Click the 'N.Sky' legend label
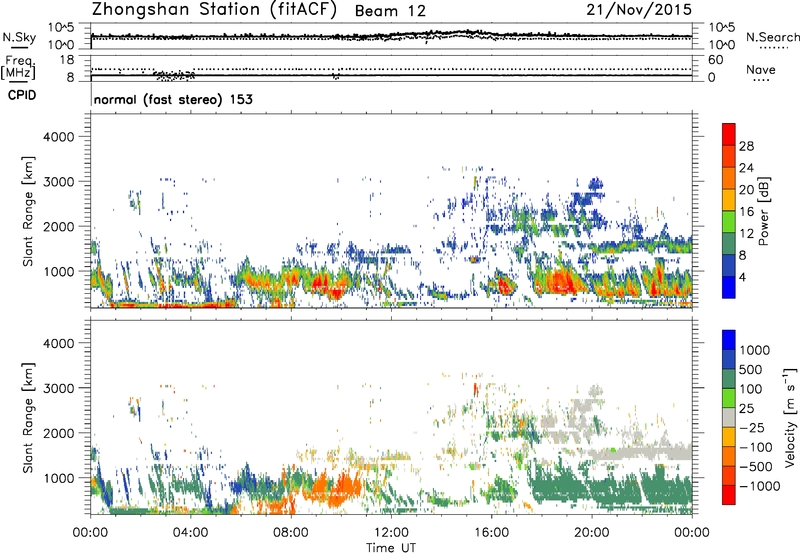The width and height of the screenshot is (800, 554). (19, 37)
